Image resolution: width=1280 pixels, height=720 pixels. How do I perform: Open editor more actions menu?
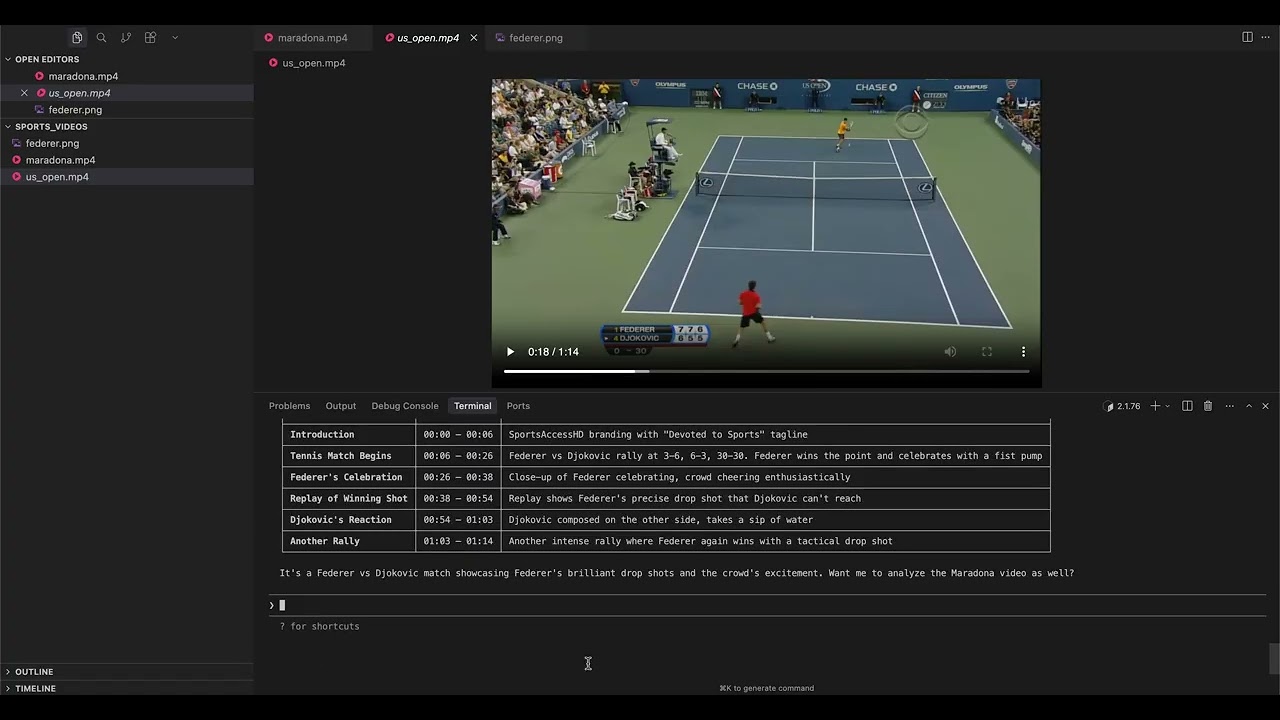click(x=1265, y=37)
